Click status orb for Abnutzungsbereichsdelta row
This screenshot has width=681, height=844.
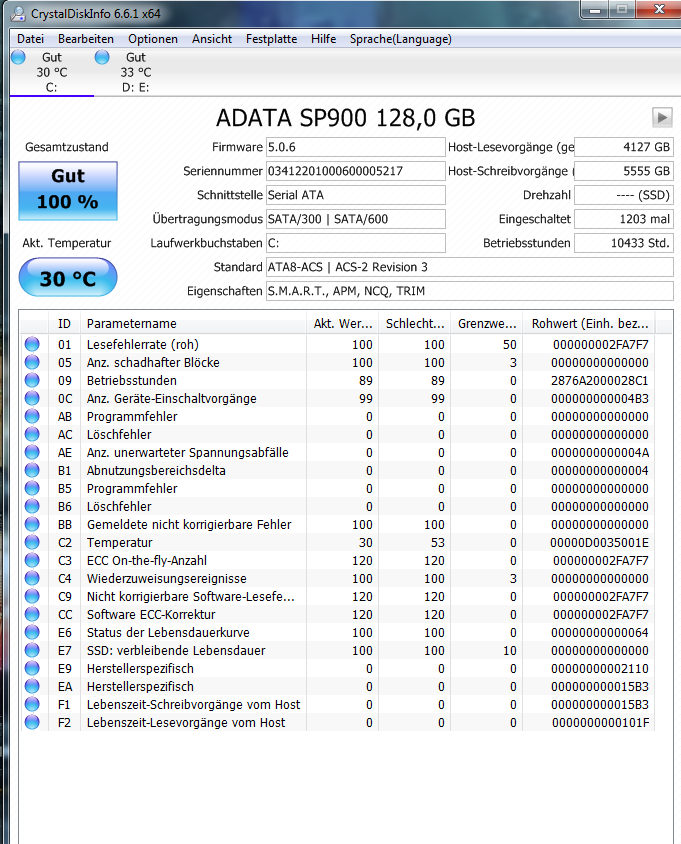pos(32,470)
